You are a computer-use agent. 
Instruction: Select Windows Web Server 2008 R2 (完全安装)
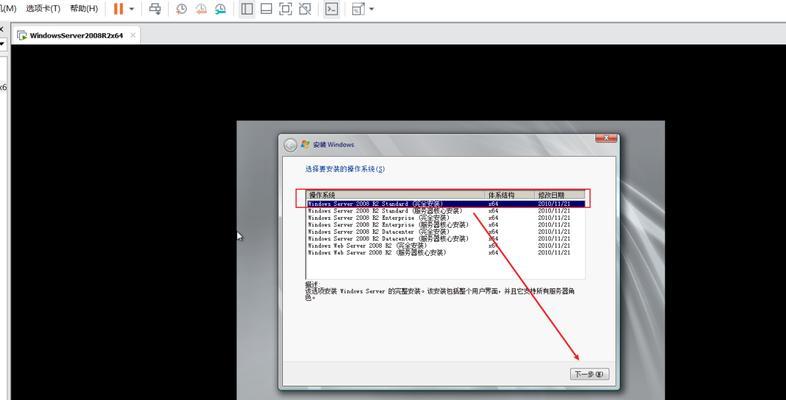pyautogui.click(x=446, y=246)
